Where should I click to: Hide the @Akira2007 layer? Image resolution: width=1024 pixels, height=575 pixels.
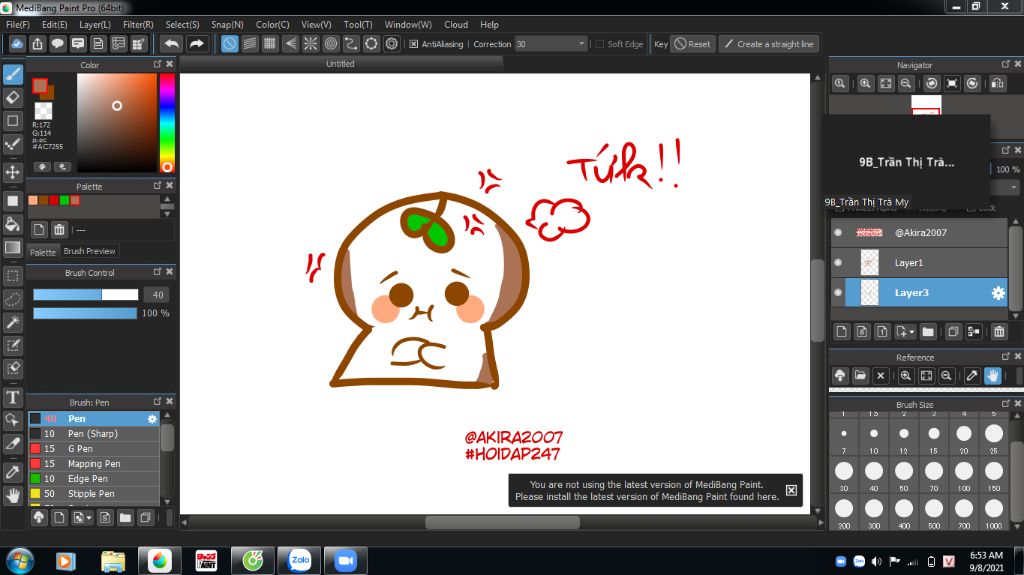pyautogui.click(x=838, y=233)
